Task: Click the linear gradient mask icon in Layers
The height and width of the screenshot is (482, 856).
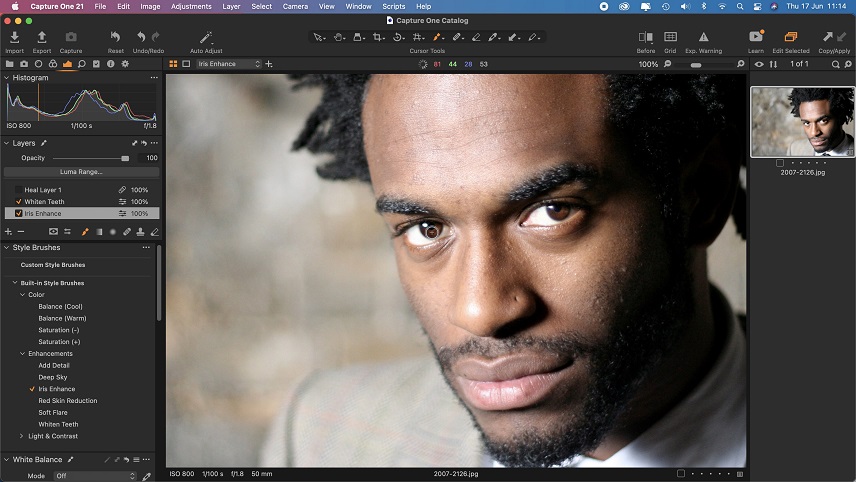Action: coord(99,232)
